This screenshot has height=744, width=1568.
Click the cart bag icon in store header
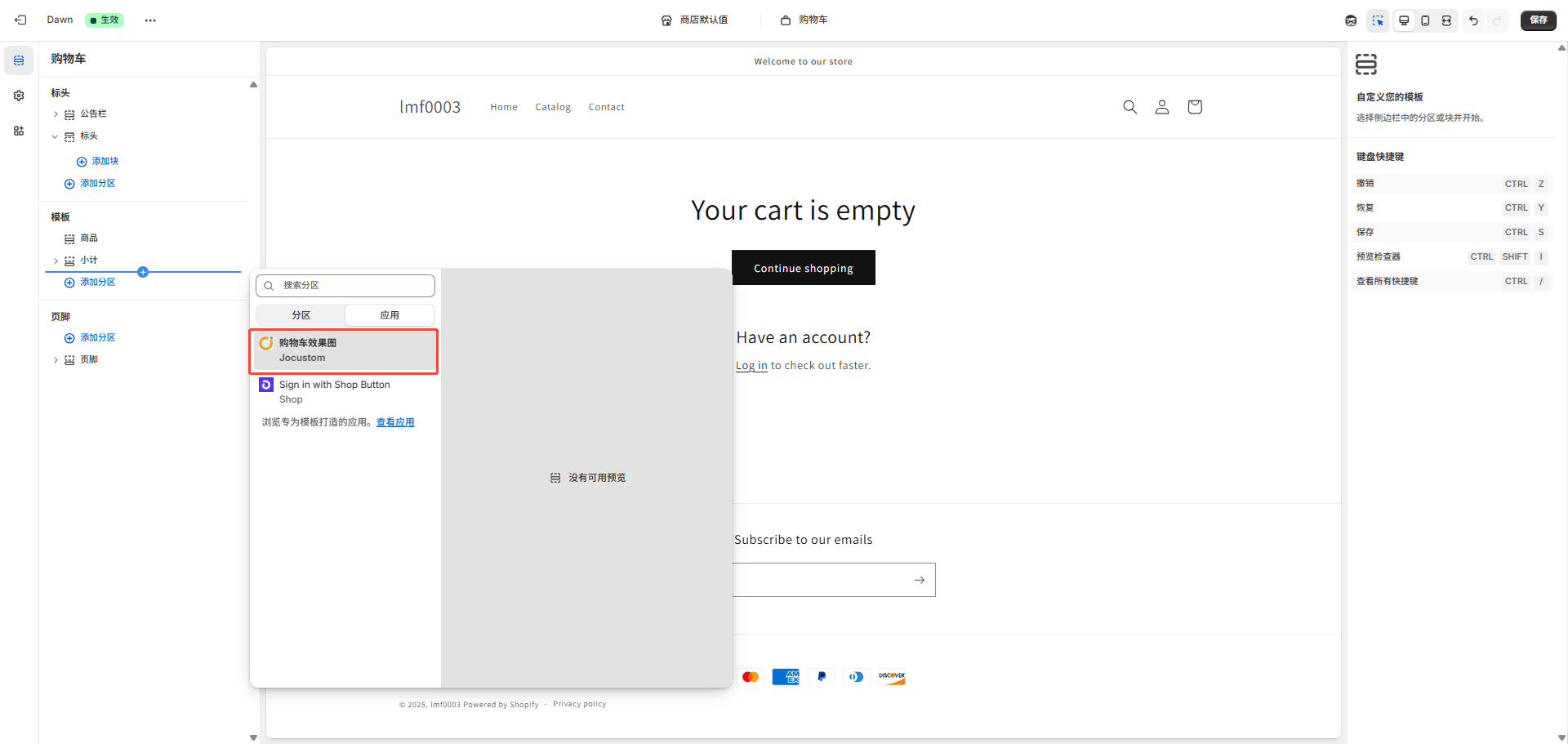point(1194,107)
